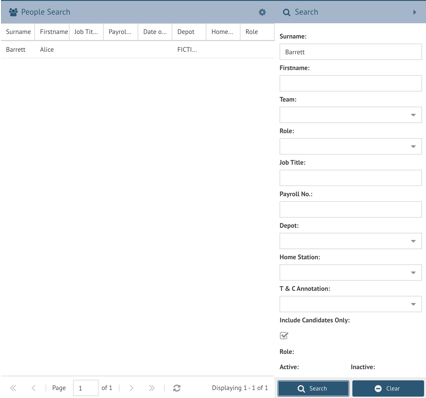426x398 pixels.
Task: Collapse the Search panel with arrow
Action: coord(415,12)
